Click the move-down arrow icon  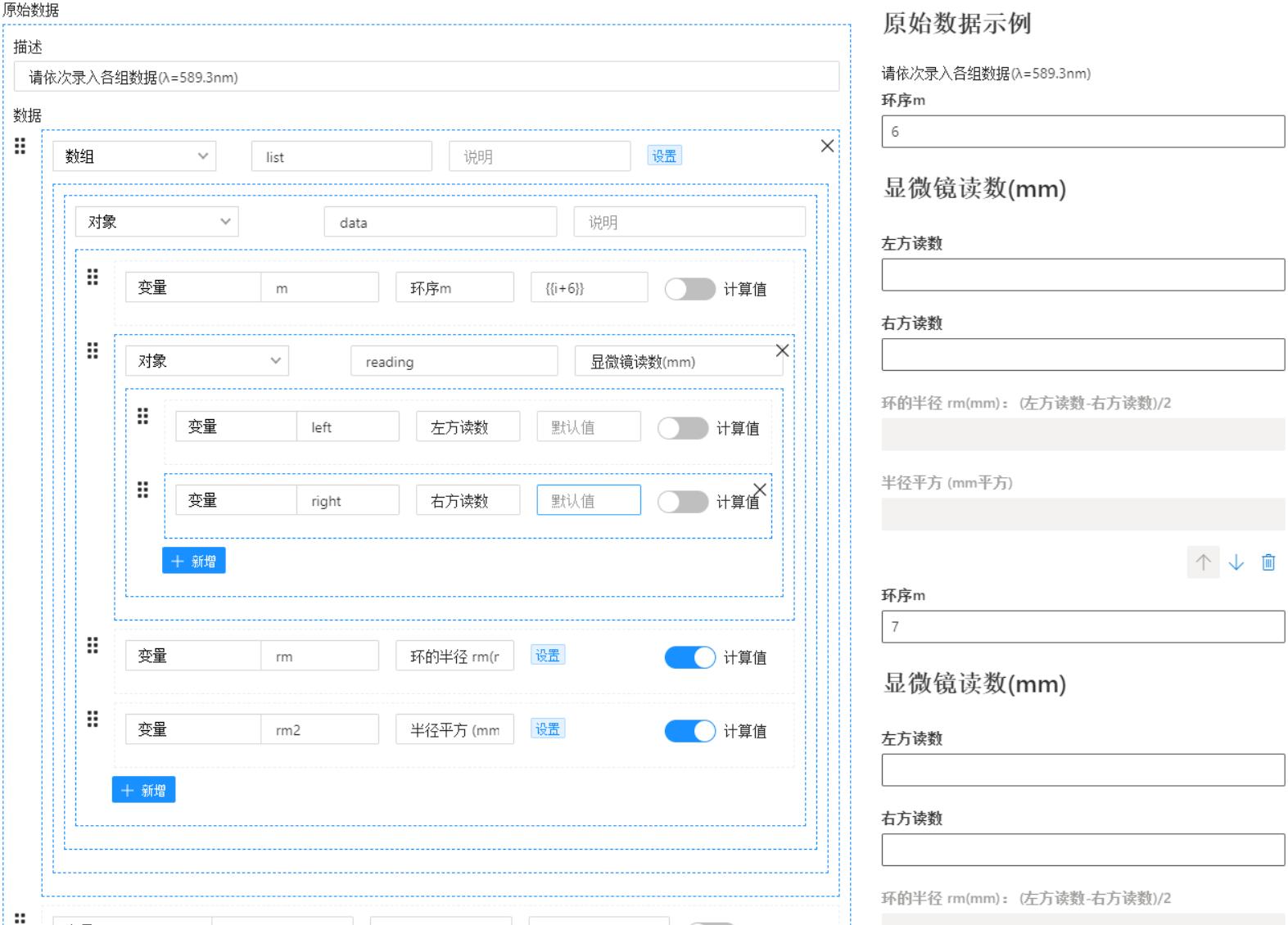click(x=1236, y=562)
